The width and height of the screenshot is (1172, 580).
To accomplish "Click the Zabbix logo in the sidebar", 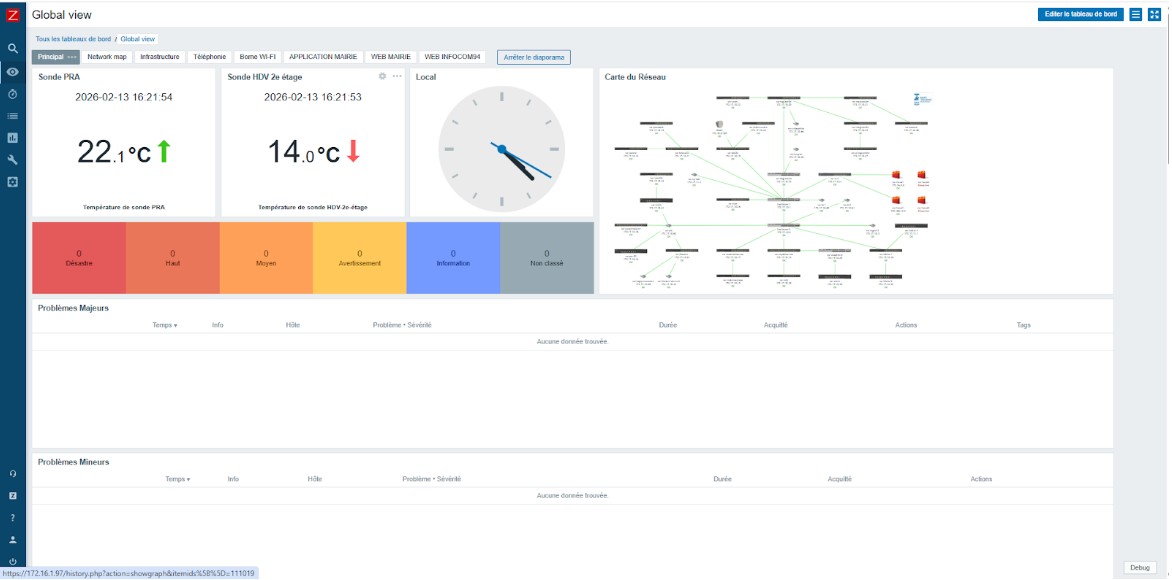I will (13, 14).
